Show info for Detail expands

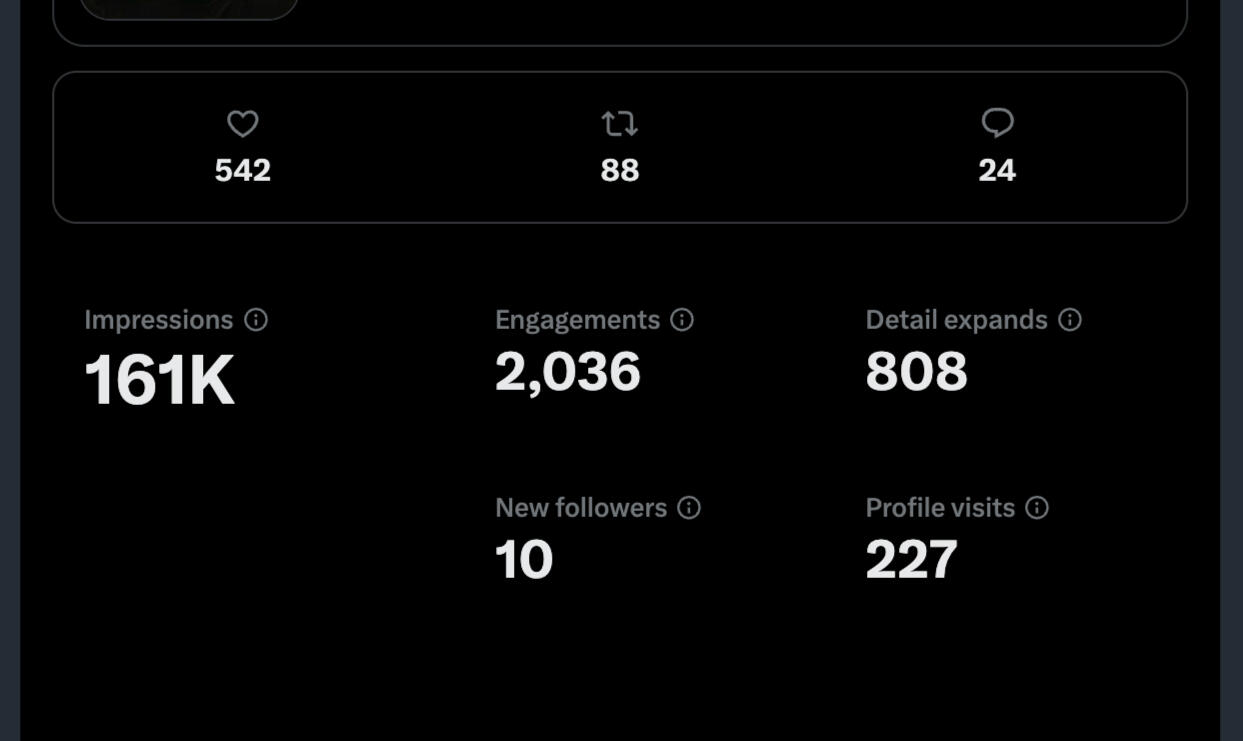click(1070, 320)
